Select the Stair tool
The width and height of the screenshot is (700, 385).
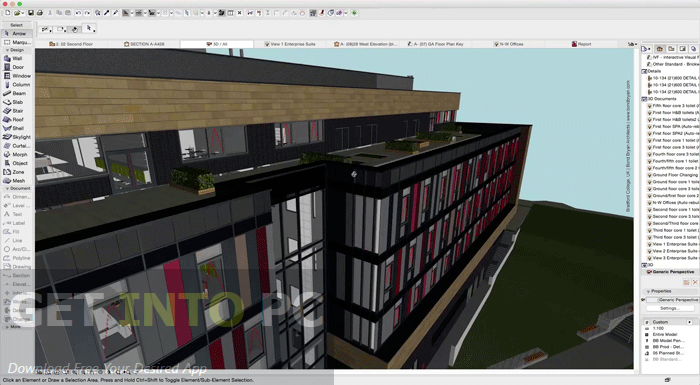pos(17,111)
